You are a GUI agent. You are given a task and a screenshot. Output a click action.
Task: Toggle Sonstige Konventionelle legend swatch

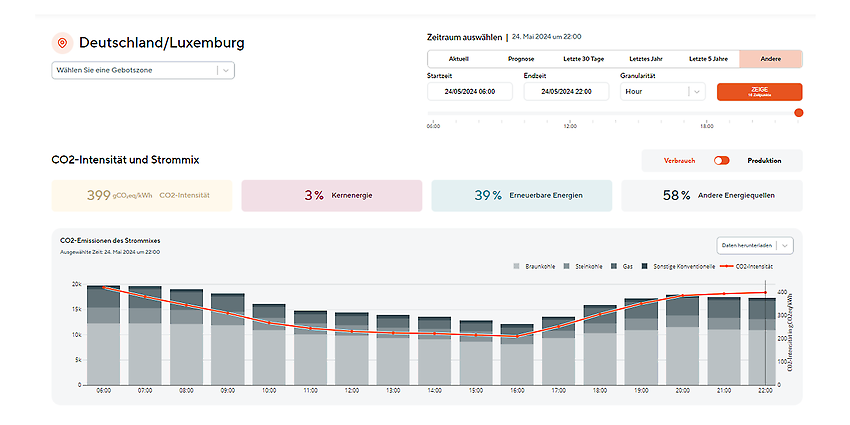[x=645, y=266]
